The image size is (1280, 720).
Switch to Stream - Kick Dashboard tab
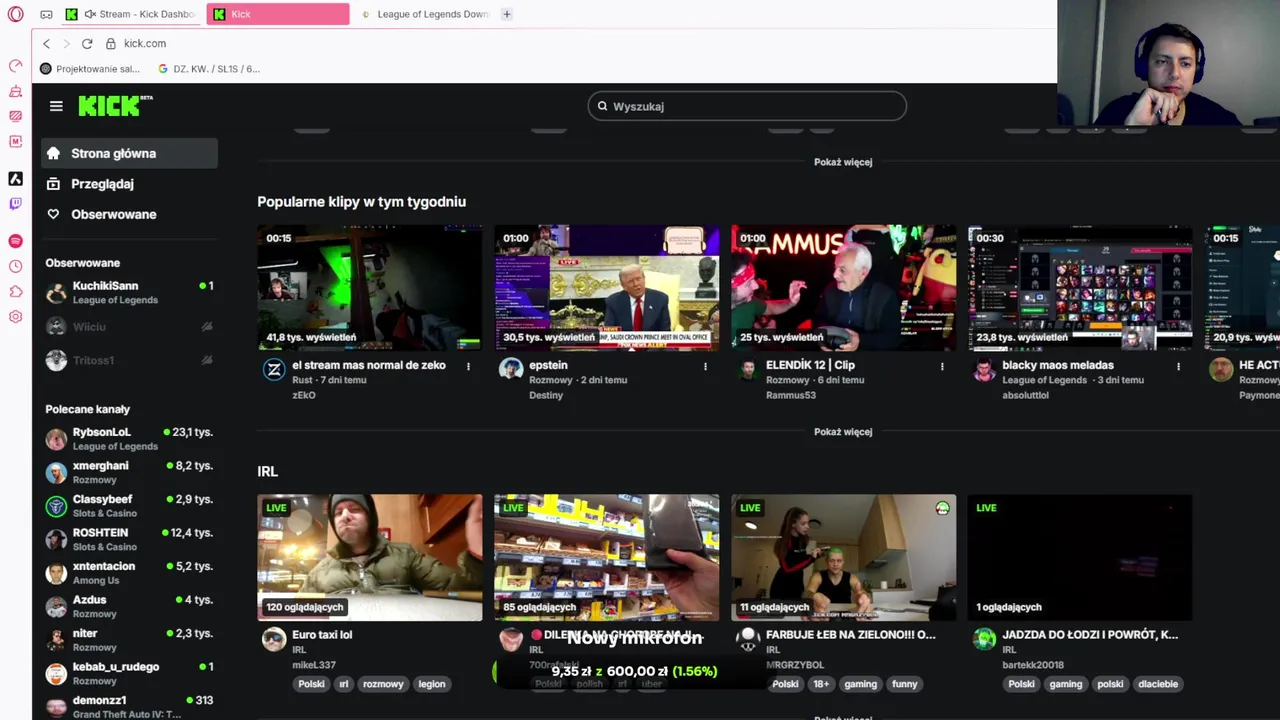(130, 14)
